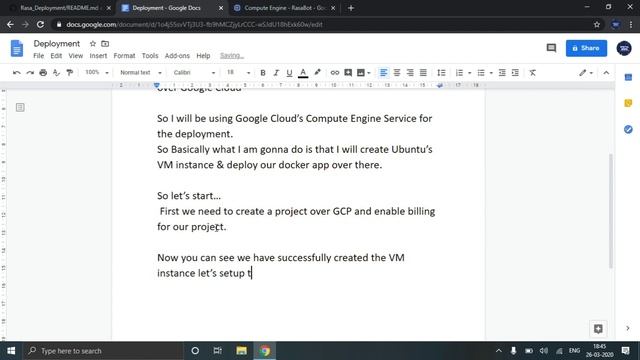This screenshot has height=360, width=640.
Task: Set justified text alignment
Action: (x=423, y=73)
